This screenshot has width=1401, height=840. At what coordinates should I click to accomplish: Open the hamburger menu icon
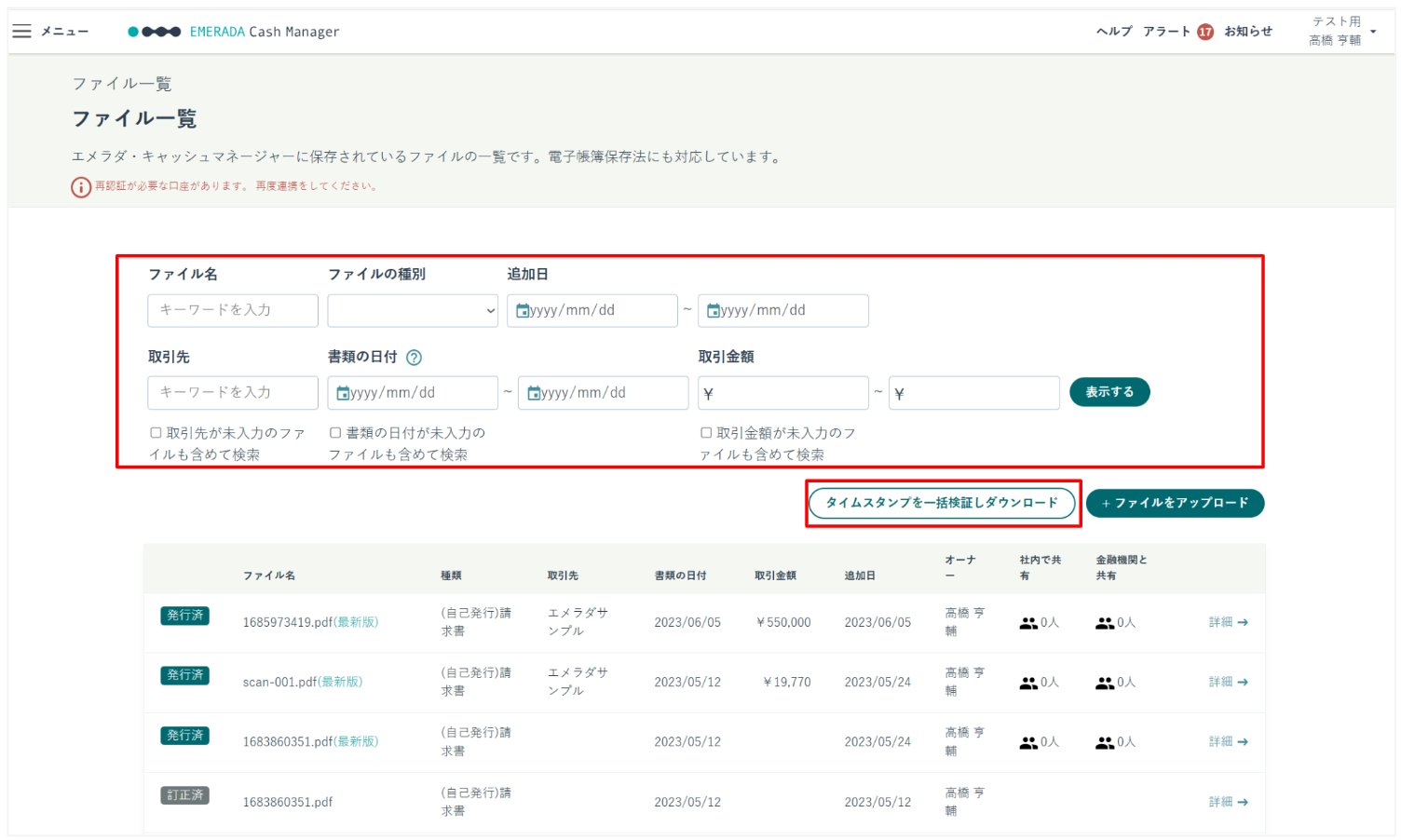tap(21, 31)
